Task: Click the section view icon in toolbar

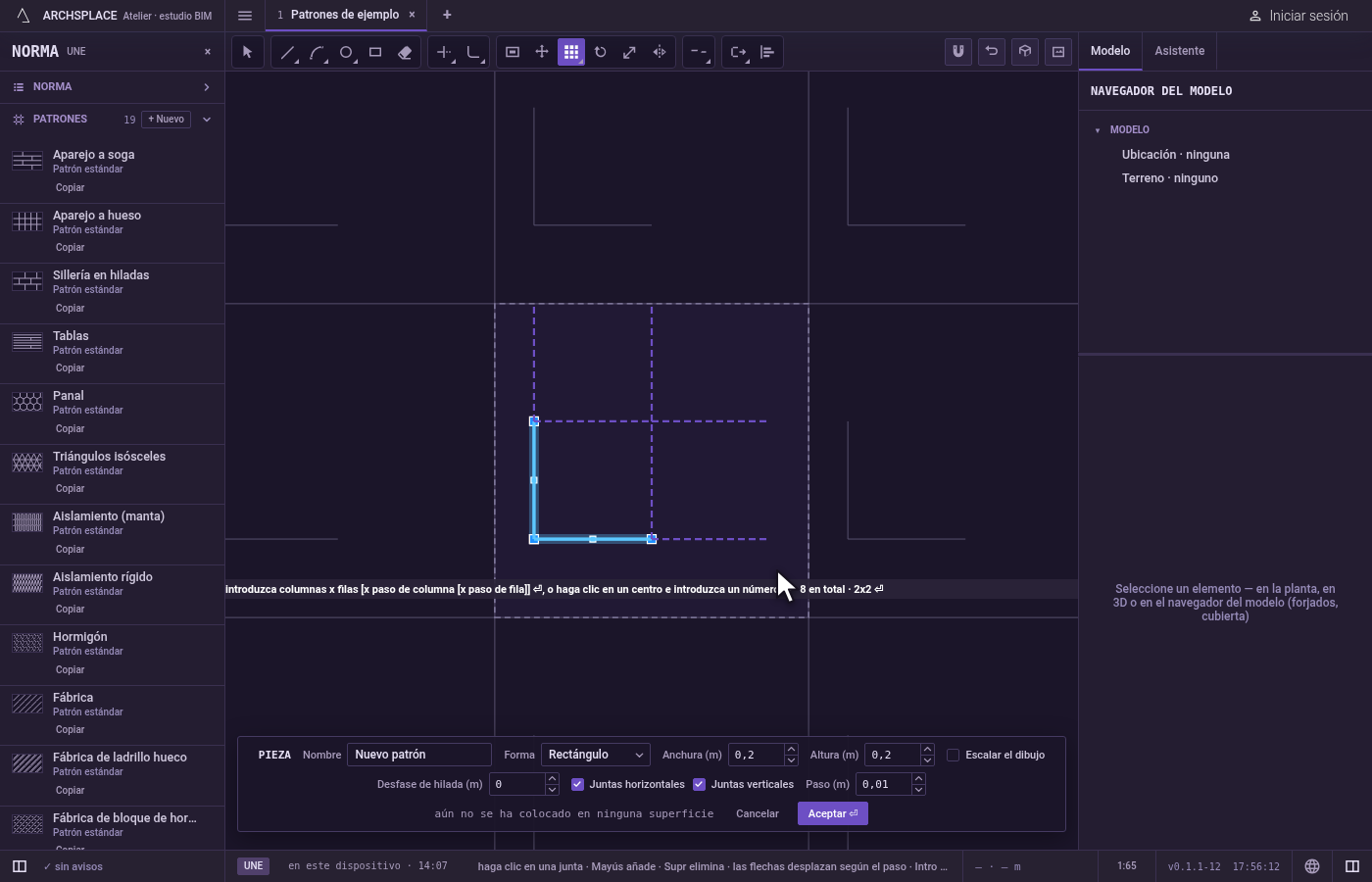Action: pyautogui.click(x=1058, y=52)
